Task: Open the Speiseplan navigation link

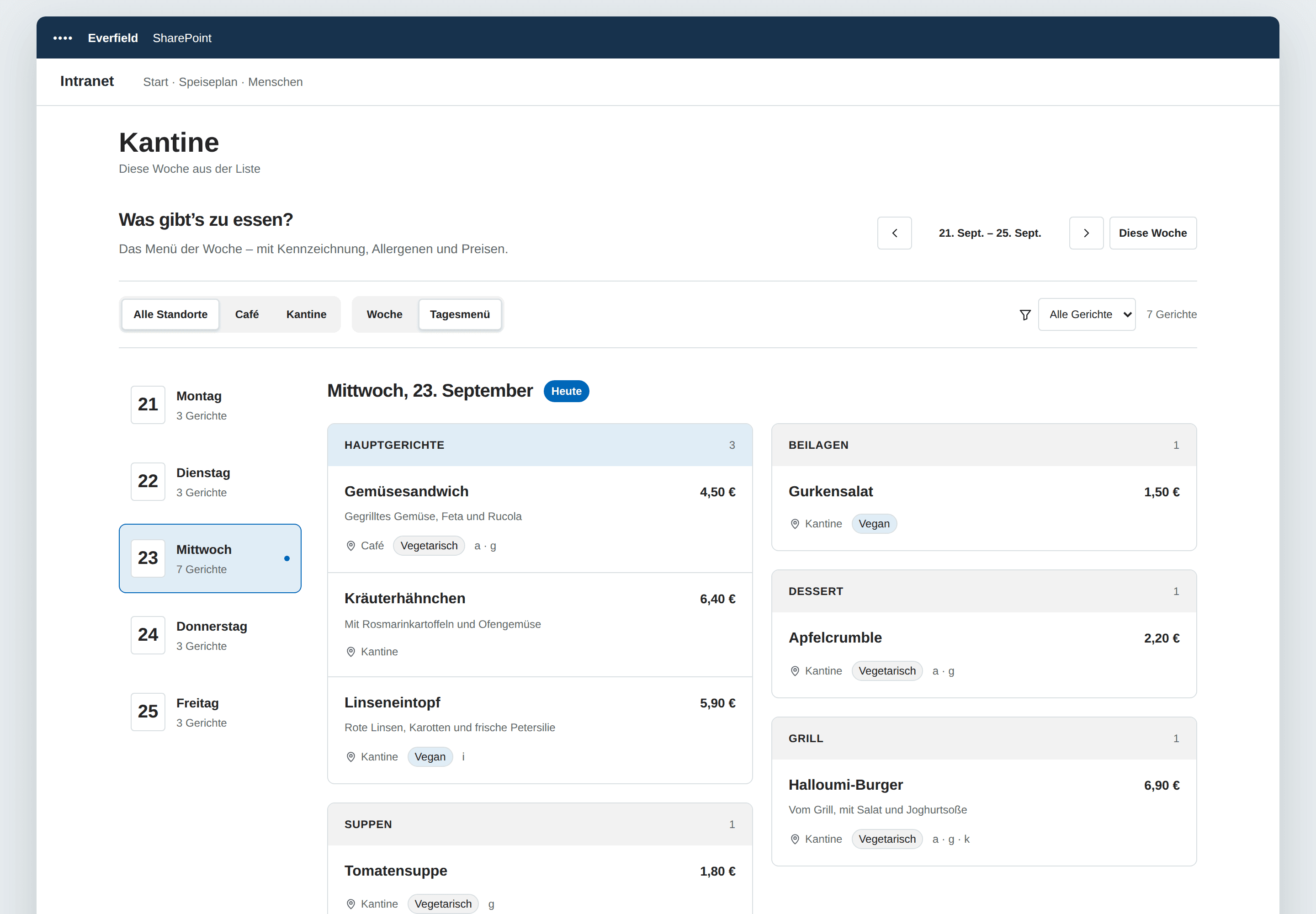Action: pyautogui.click(x=208, y=82)
